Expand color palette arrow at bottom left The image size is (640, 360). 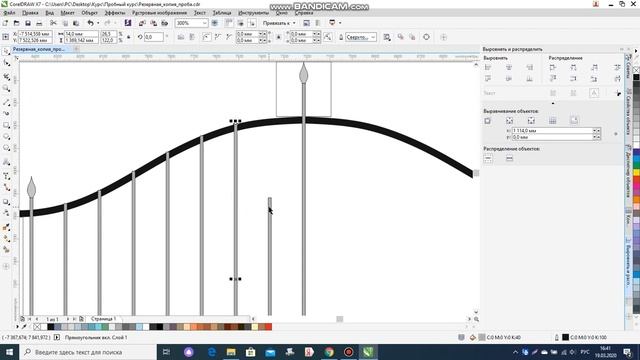click(x=17, y=327)
